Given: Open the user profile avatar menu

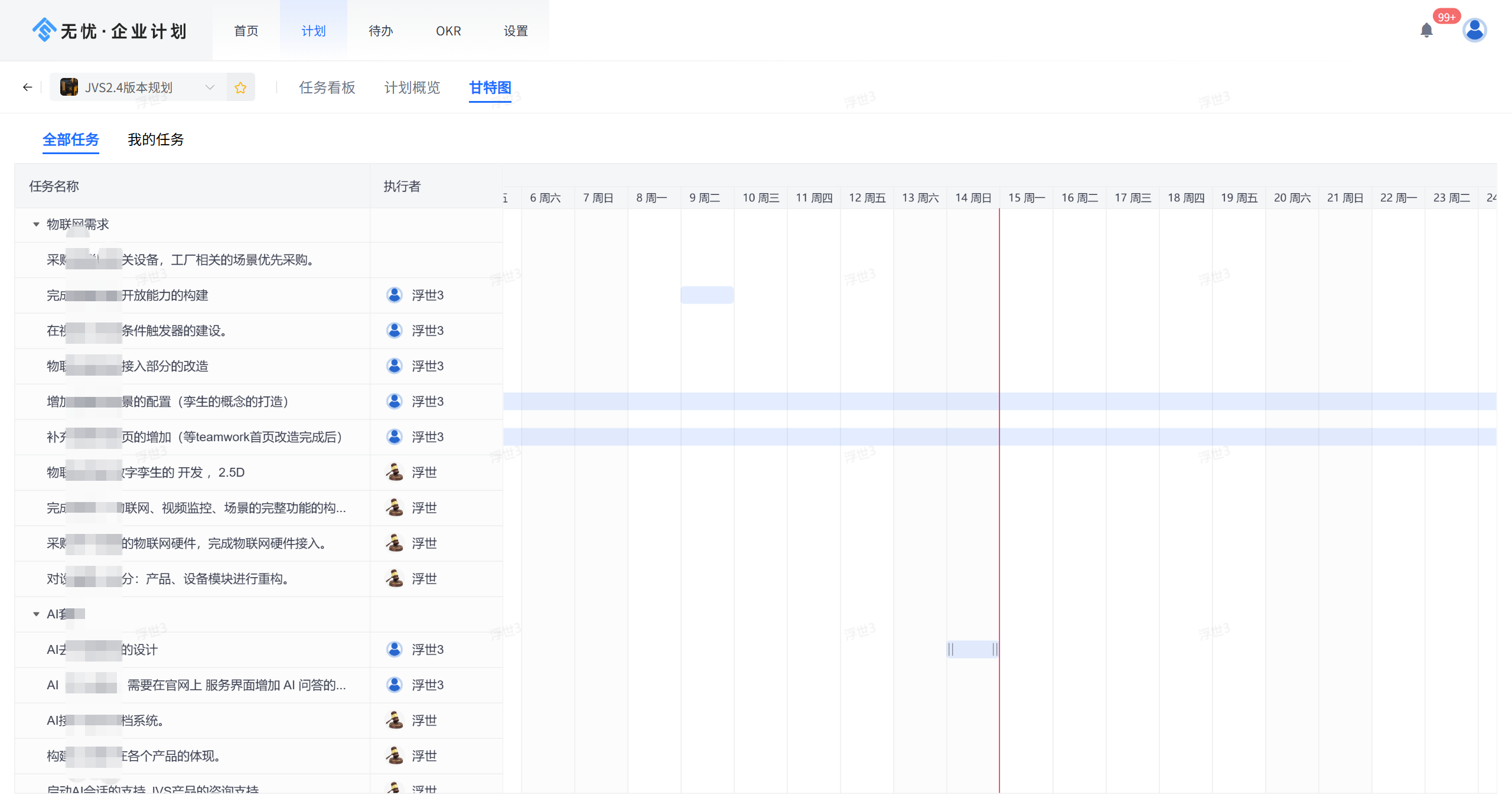Looking at the screenshot, I should [1474, 30].
